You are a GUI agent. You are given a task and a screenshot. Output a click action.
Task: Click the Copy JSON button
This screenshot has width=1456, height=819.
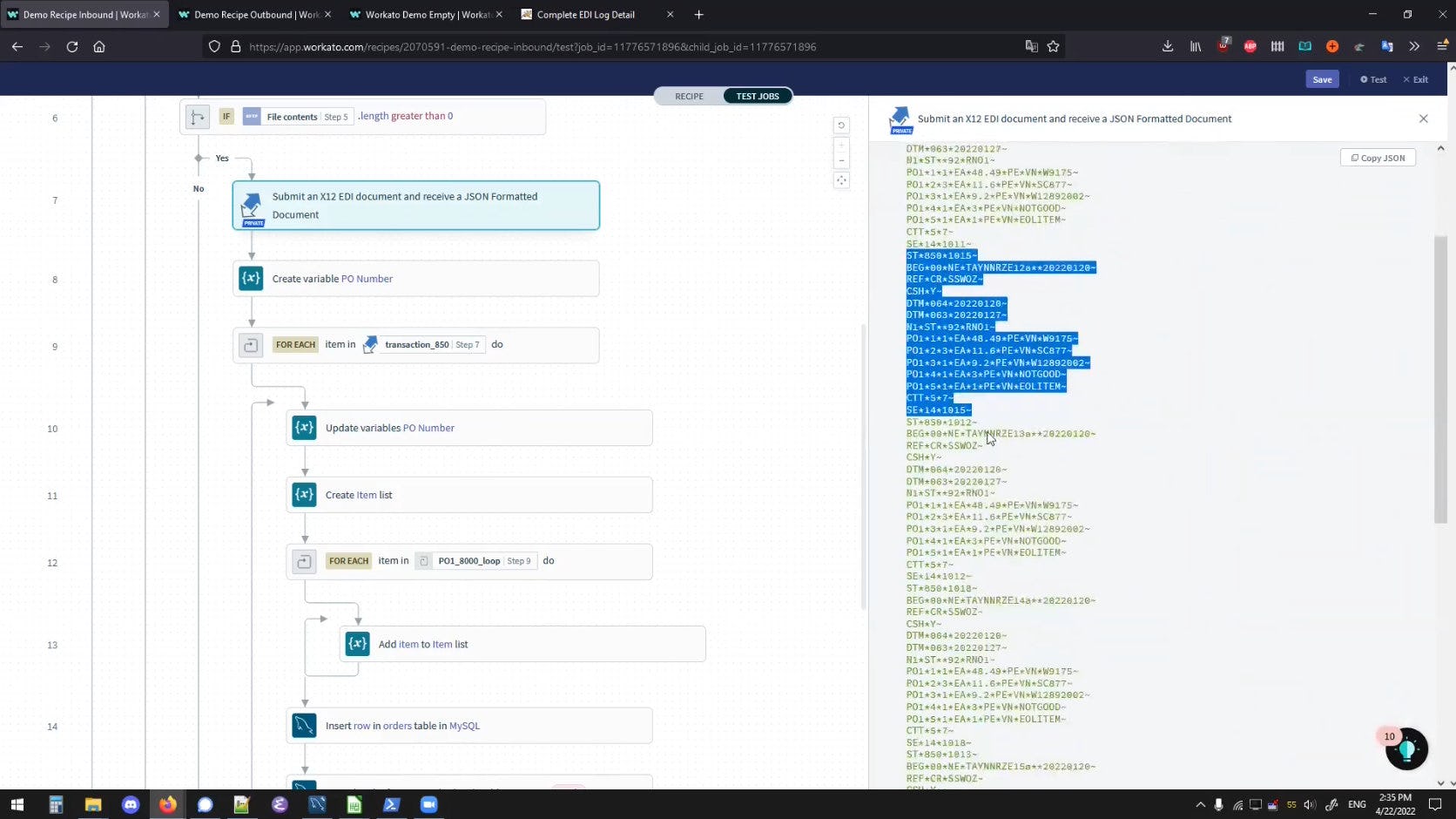click(1377, 158)
